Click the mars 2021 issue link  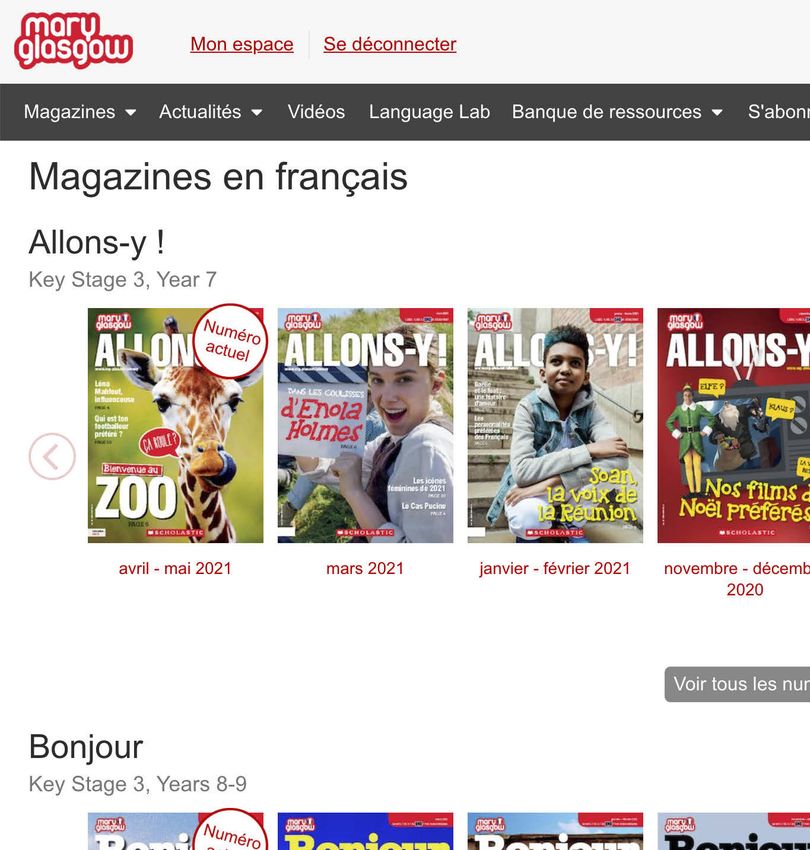tap(365, 568)
